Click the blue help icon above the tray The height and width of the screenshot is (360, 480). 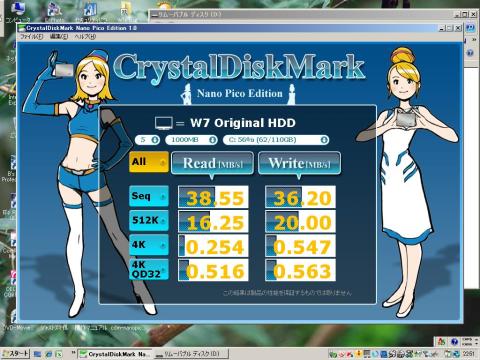pos(454,342)
